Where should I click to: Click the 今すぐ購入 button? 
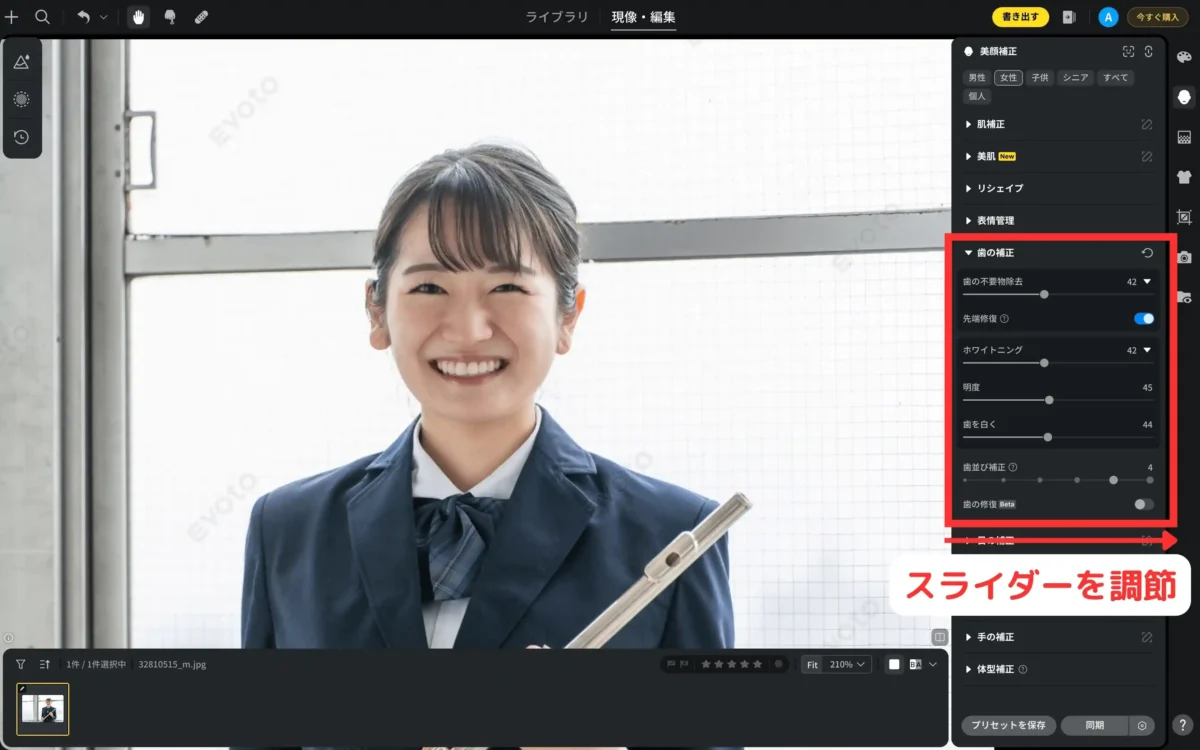point(1157,17)
